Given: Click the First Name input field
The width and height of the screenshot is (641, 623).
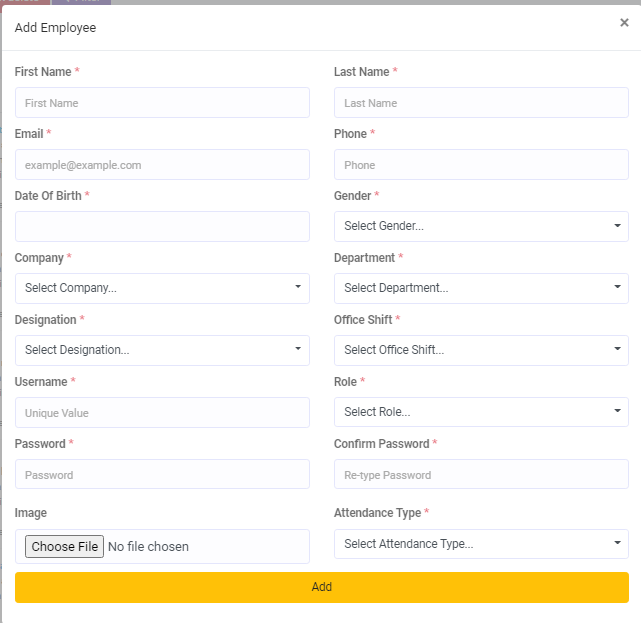Looking at the screenshot, I should (162, 103).
